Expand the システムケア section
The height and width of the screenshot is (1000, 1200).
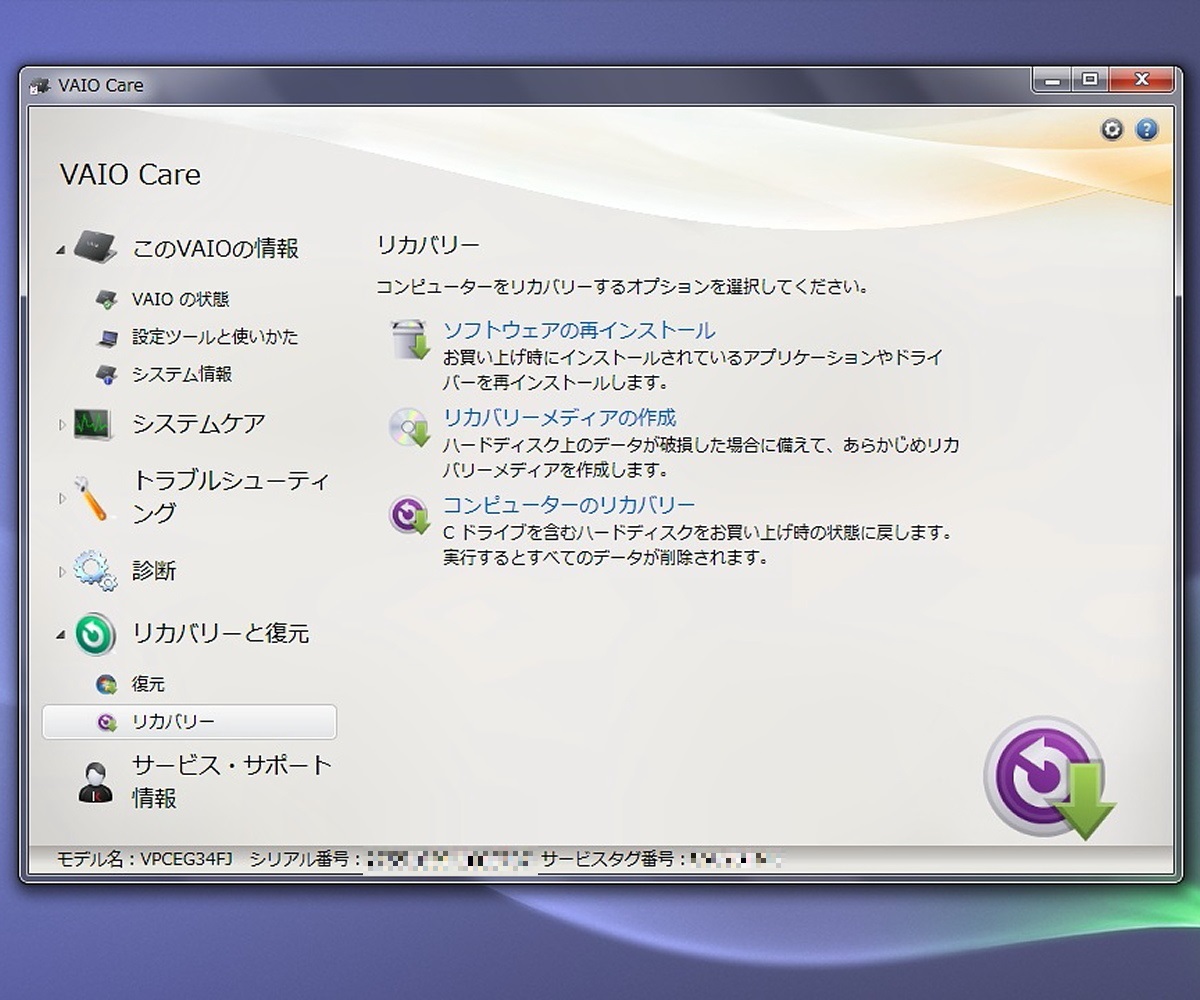pos(61,424)
